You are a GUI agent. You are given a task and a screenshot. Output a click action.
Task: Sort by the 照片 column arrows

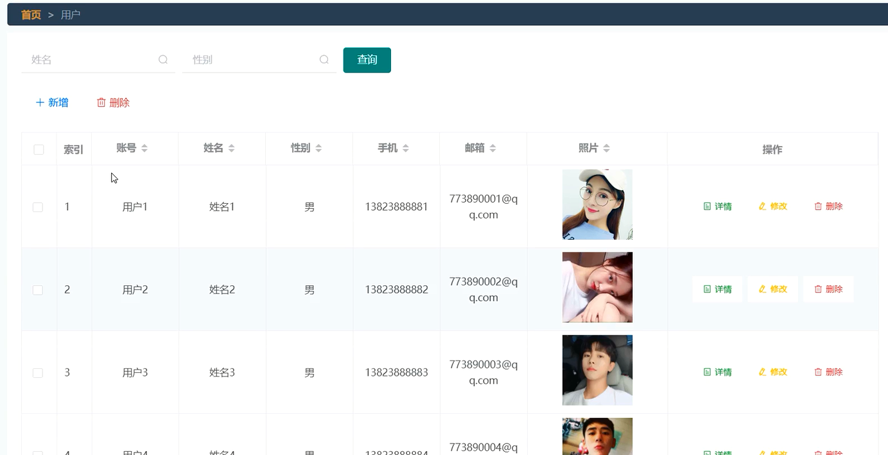click(x=607, y=148)
